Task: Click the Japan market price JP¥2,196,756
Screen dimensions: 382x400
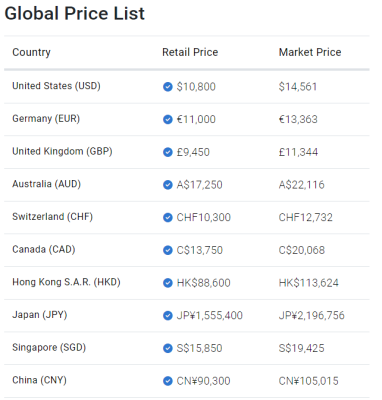Action: 312,315
